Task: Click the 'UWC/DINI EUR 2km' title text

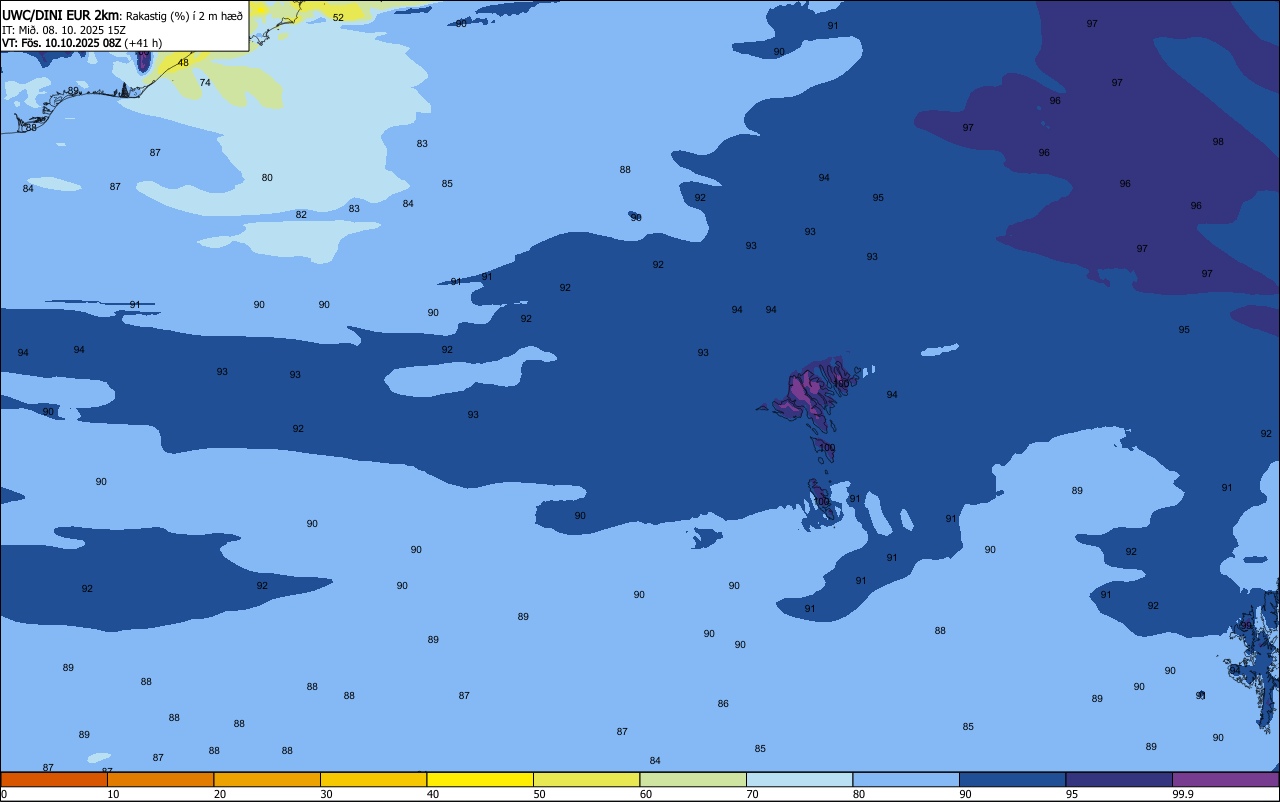Action: tap(60, 15)
